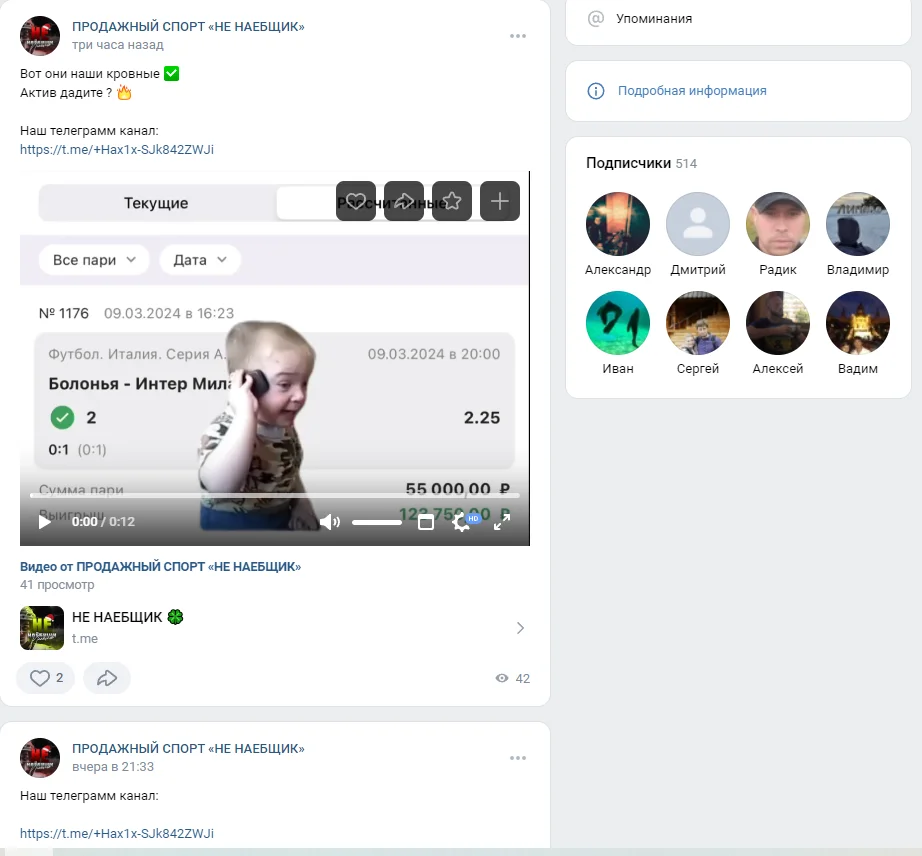Open the Подписчики subscribers list heading

tap(627, 163)
